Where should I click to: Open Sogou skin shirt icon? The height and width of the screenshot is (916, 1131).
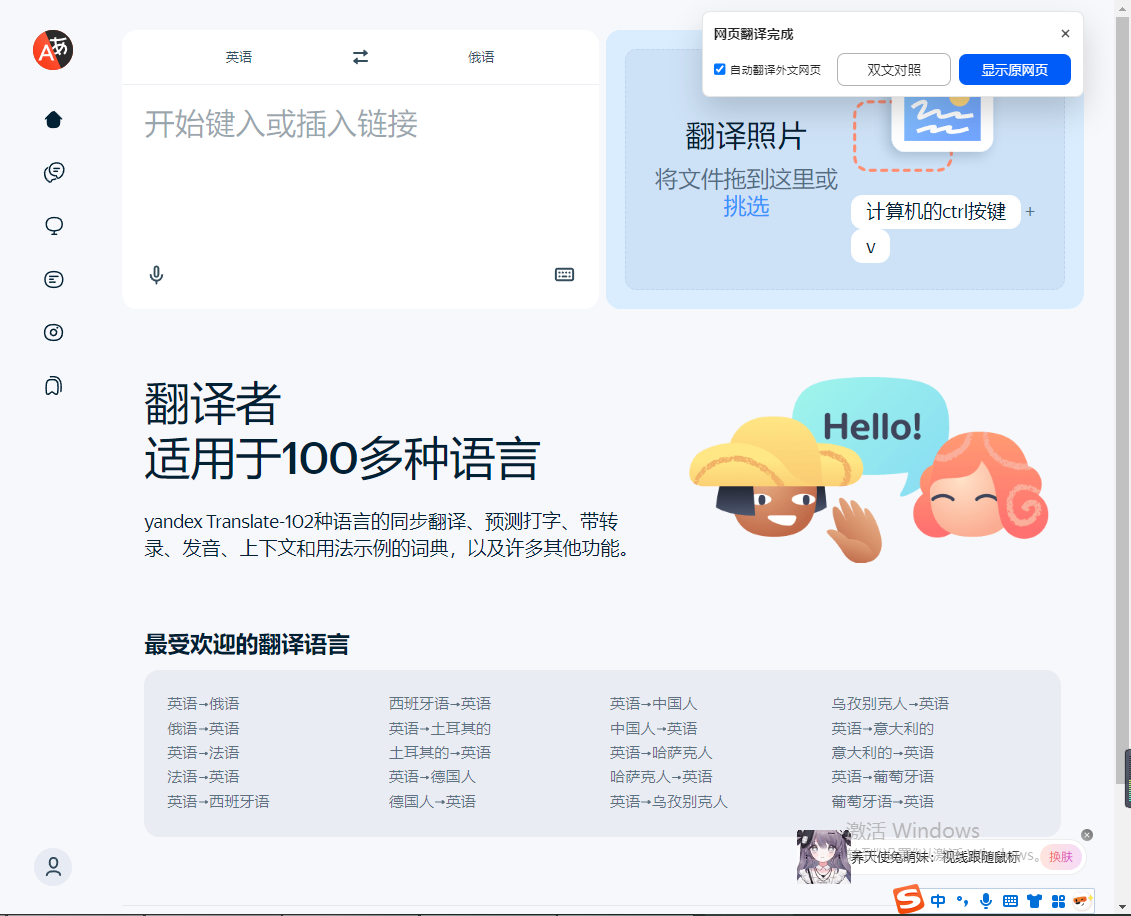[x=1034, y=901]
